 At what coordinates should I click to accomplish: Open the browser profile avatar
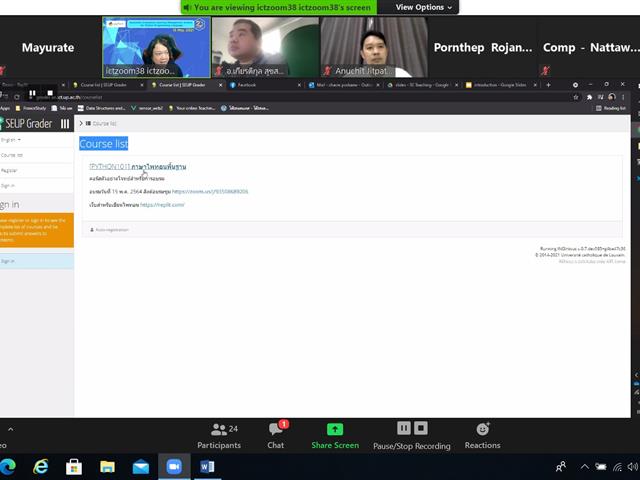click(x=611, y=97)
